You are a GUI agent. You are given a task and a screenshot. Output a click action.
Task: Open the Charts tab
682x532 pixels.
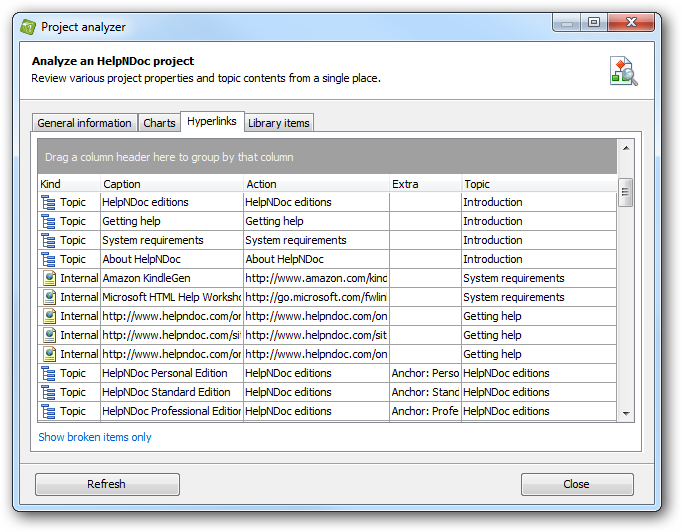coord(159,123)
